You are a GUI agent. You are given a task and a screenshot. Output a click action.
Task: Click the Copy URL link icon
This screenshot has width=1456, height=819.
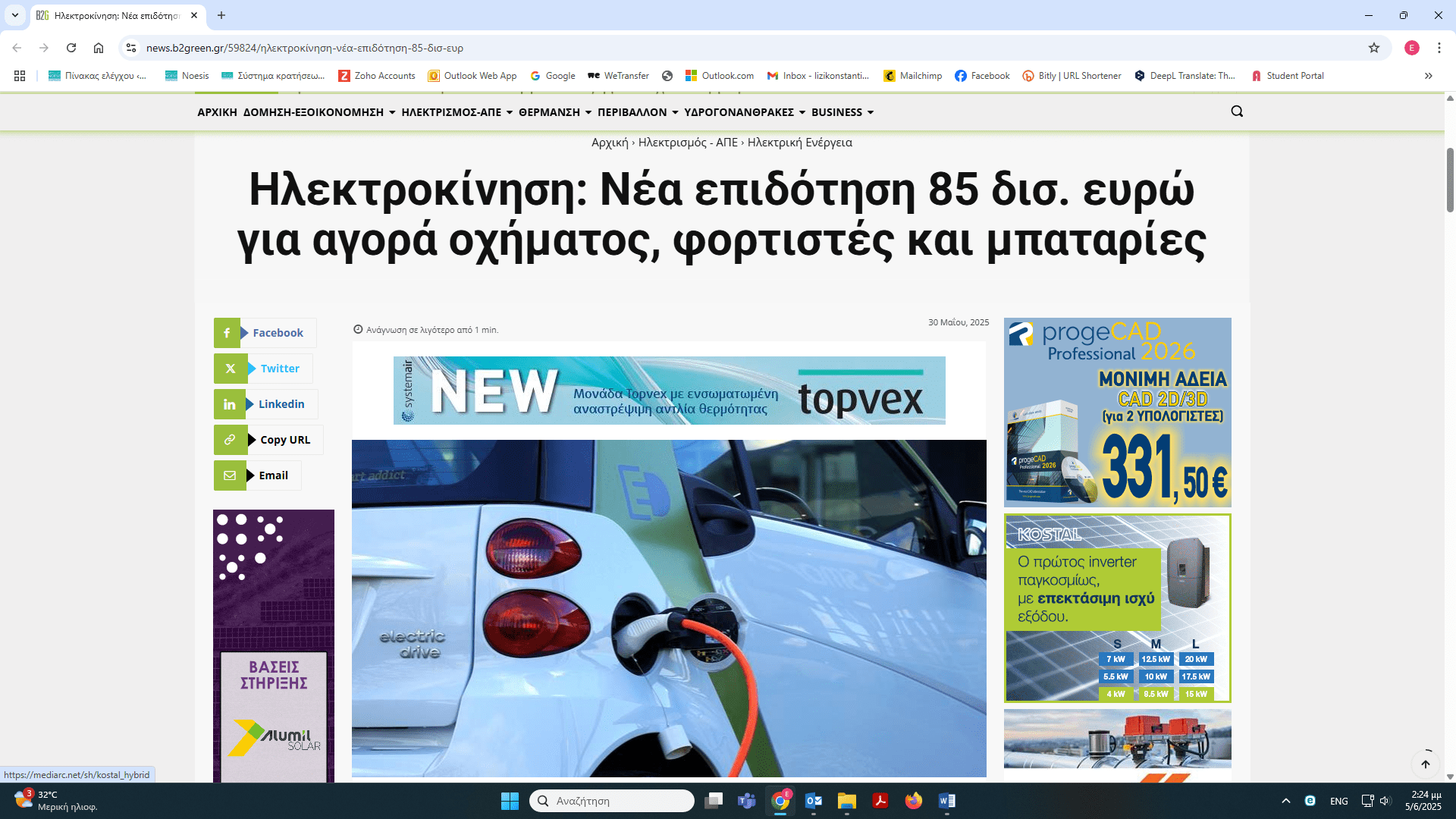(x=230, y=440)
